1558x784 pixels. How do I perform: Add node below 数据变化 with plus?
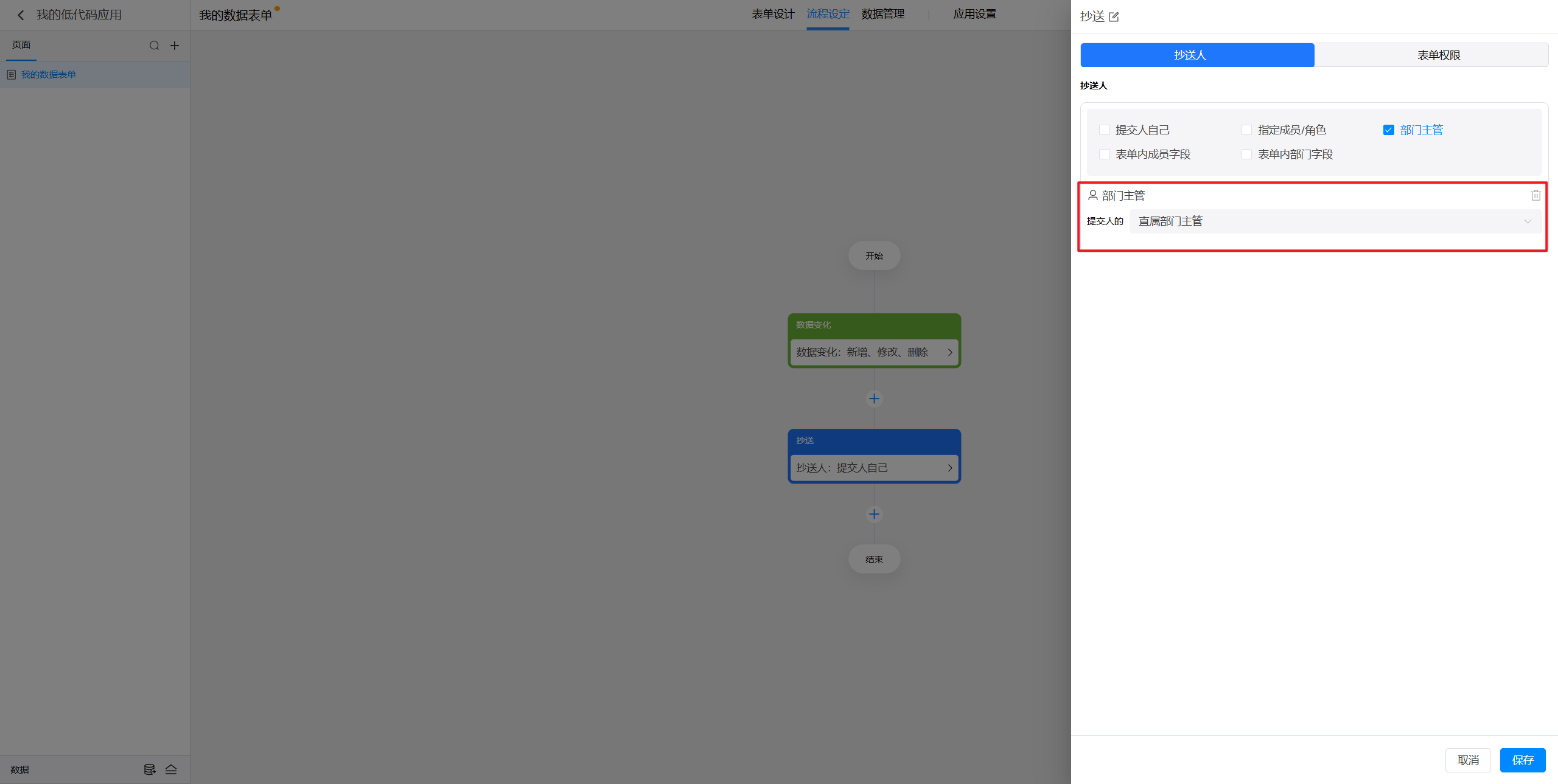874,398
